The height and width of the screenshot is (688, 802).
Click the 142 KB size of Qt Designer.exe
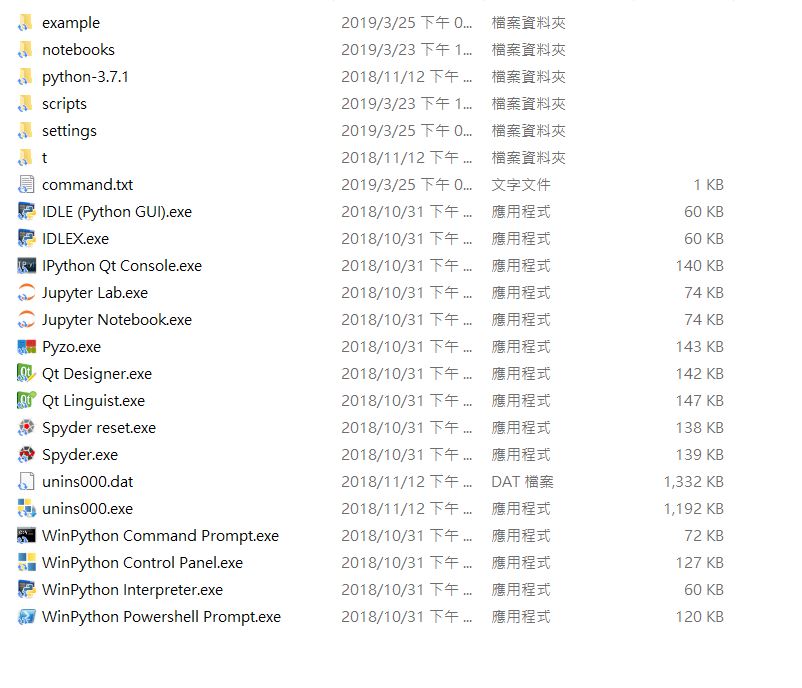pos(700,374)
